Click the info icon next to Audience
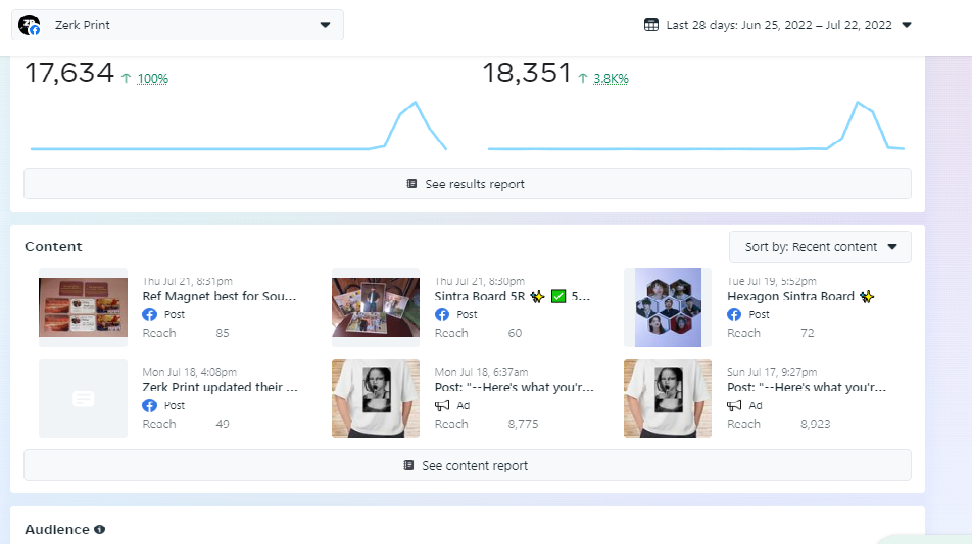The image size is (972, 544). pyautogui.click(x=99, y=529)
